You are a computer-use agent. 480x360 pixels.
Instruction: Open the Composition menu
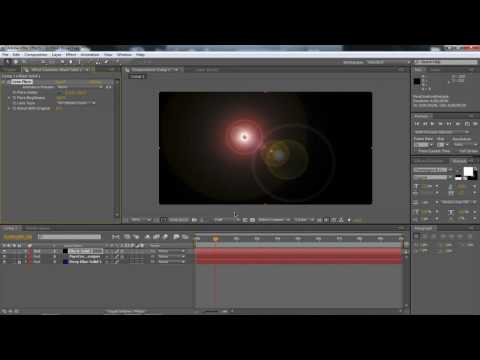[x=36, y=54]
